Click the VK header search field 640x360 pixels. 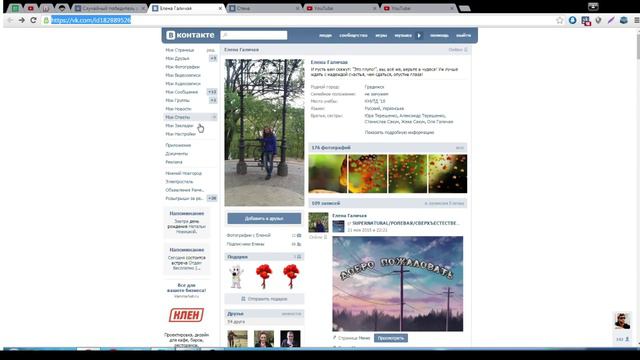(254, 36)
